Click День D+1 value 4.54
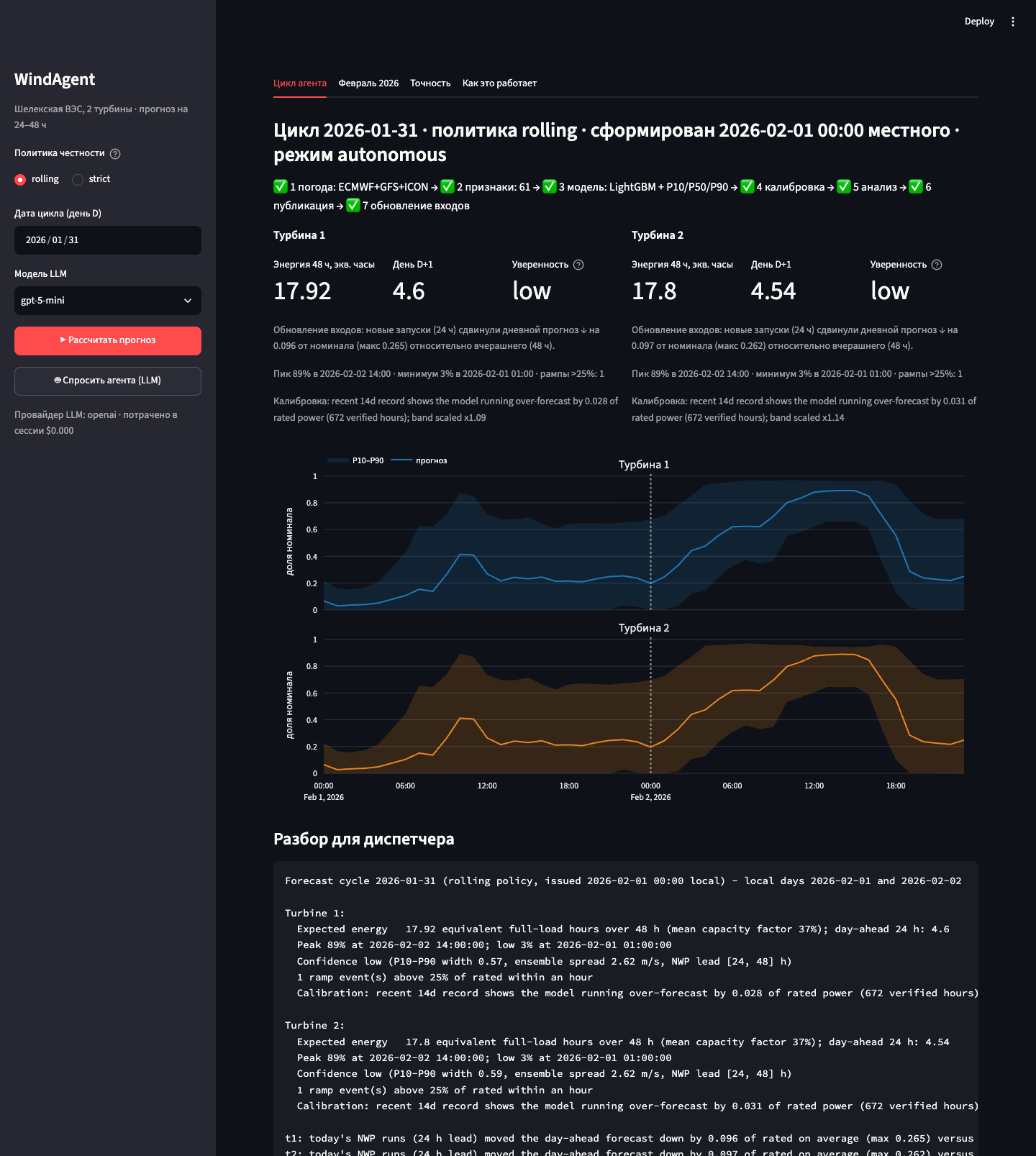This screenshot has width=1036, height=1156. pos(773,291)
